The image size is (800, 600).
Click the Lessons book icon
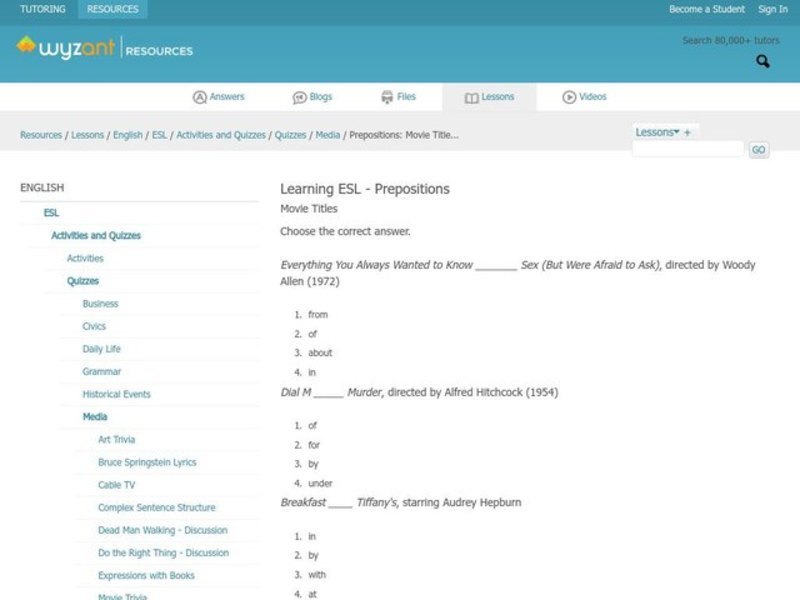[471, 97]
